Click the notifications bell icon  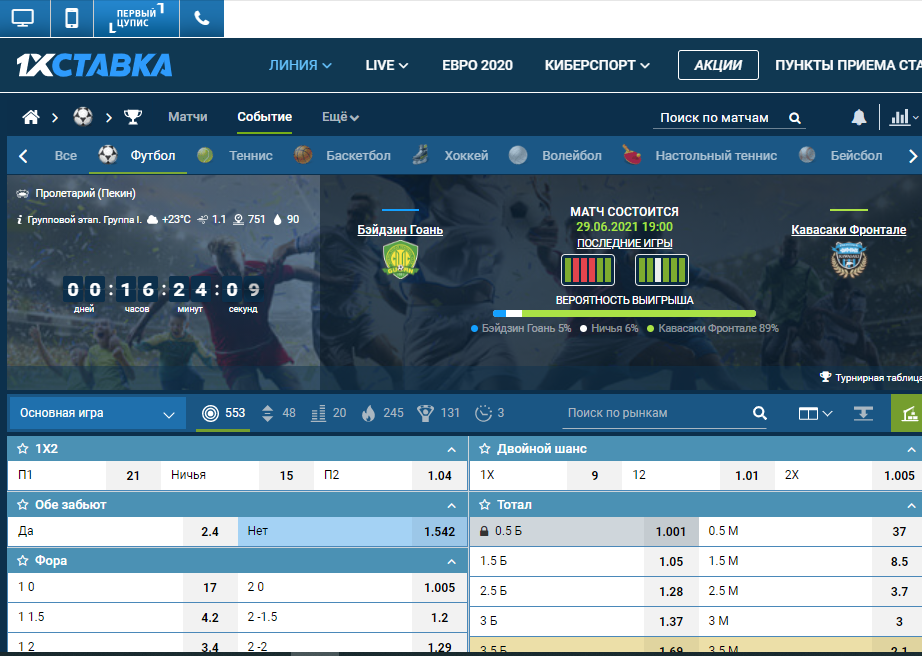tap(859, 118)
